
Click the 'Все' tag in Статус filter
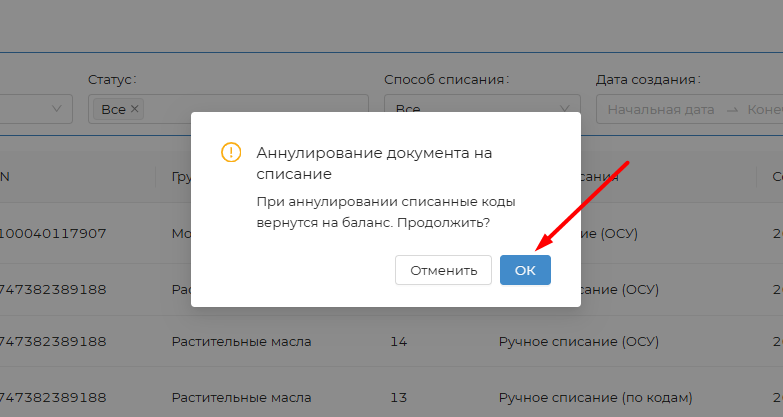(x=113, y=109)
